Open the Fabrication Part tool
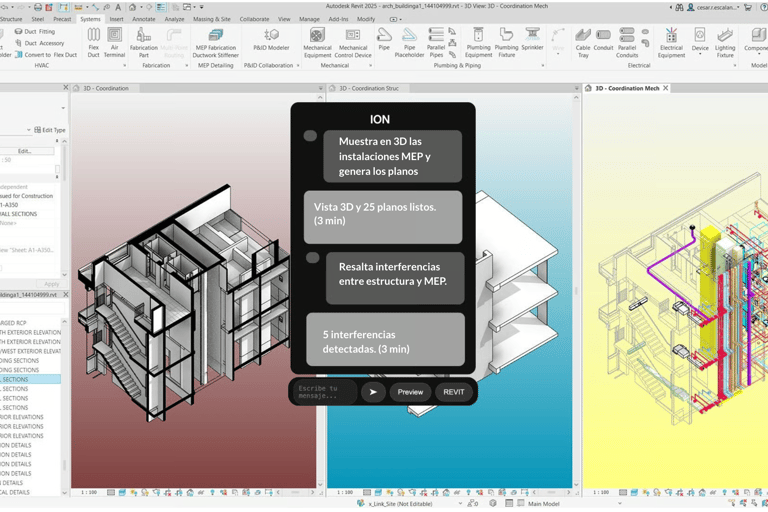This screenshot has height=512, width=768. pos(144,43)
